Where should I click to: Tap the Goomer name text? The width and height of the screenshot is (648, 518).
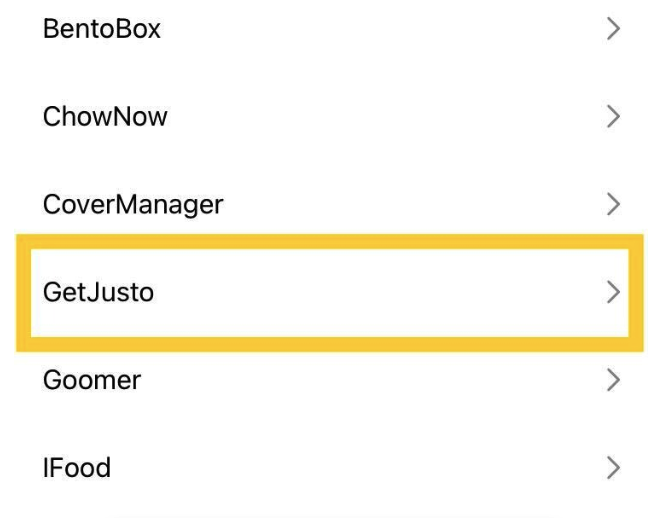tap(92, 380)
